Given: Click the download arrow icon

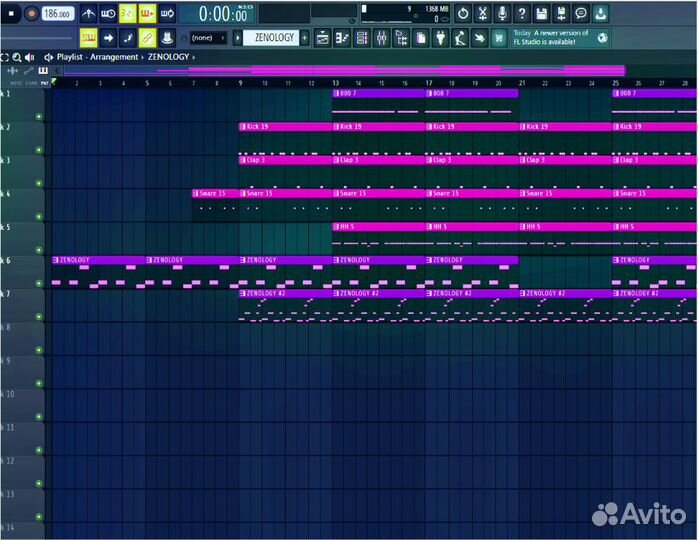Looking at the screenshot, I should point(601,14).
